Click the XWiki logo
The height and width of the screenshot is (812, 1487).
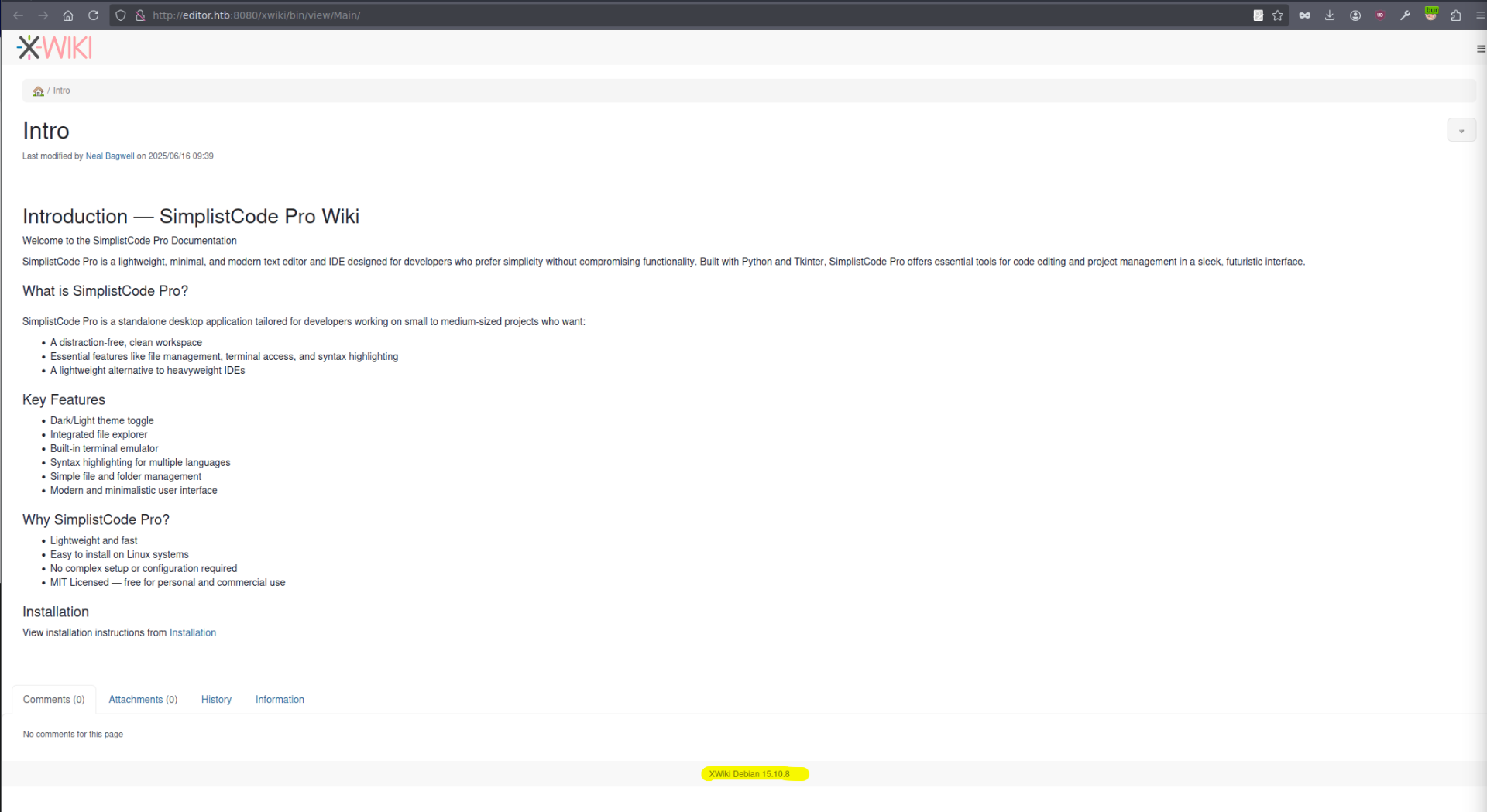54,48
